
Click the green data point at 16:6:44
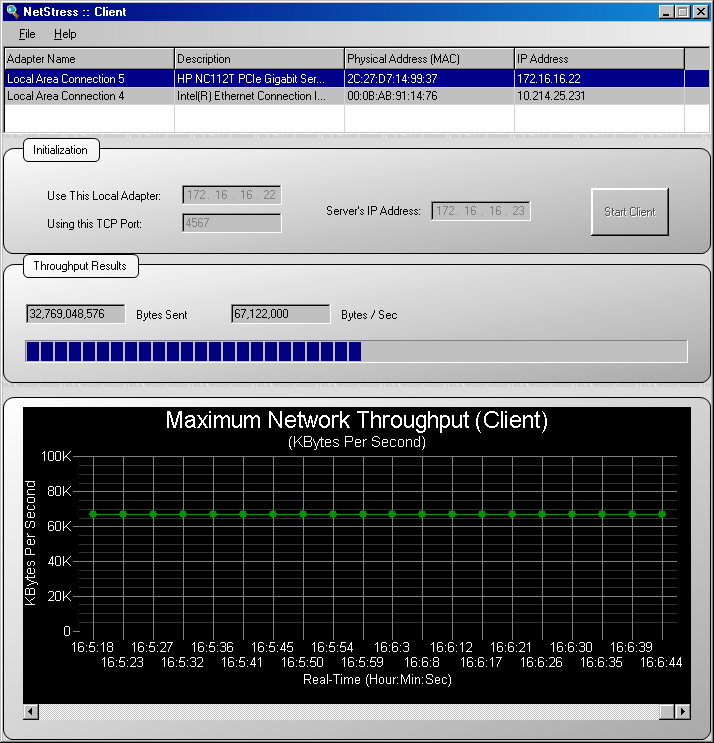[662, 514]
